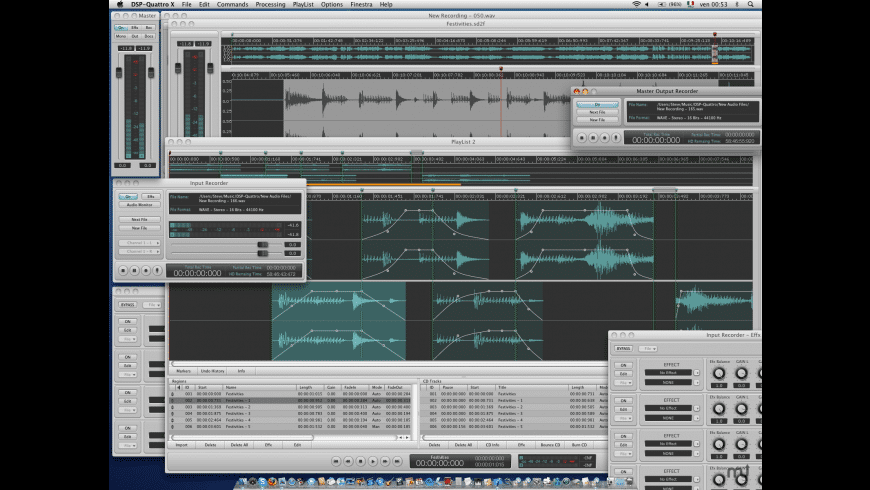The width and height of the screenshot is (870, 490).
Task: Click the Burn CD button
Action: pos(578,444)
